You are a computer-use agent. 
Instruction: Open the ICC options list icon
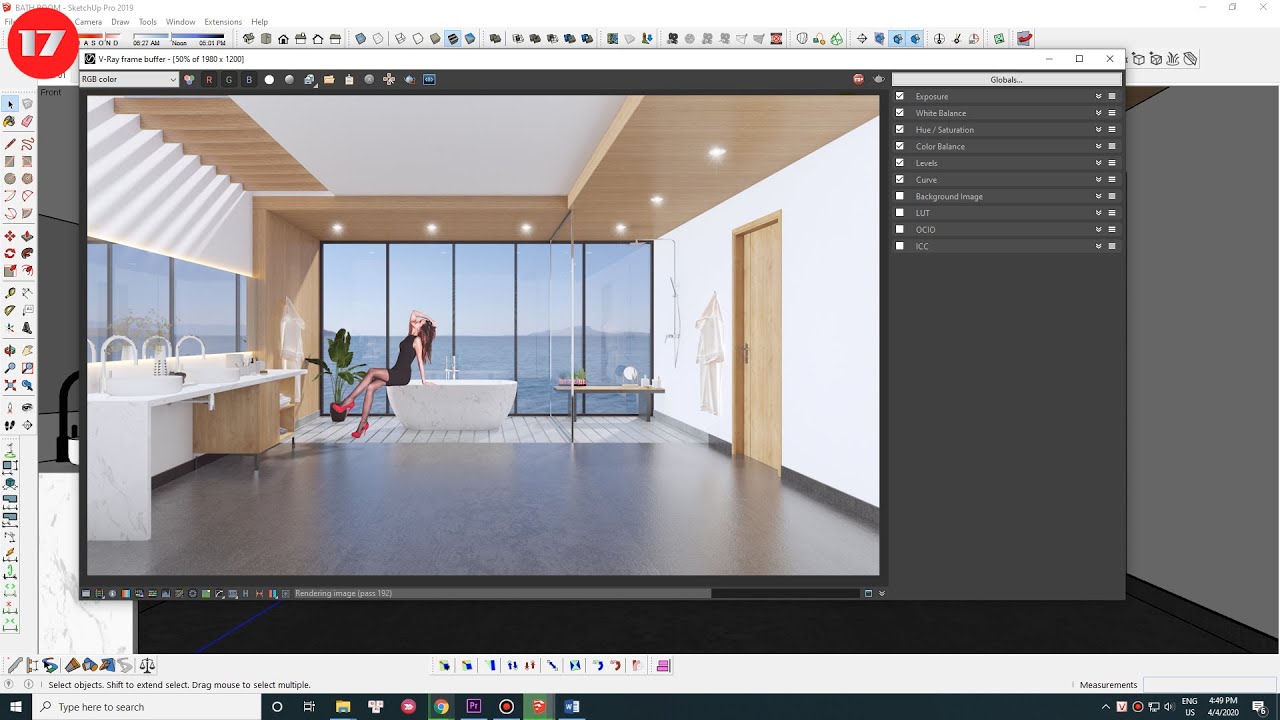tap(1112, 246)
